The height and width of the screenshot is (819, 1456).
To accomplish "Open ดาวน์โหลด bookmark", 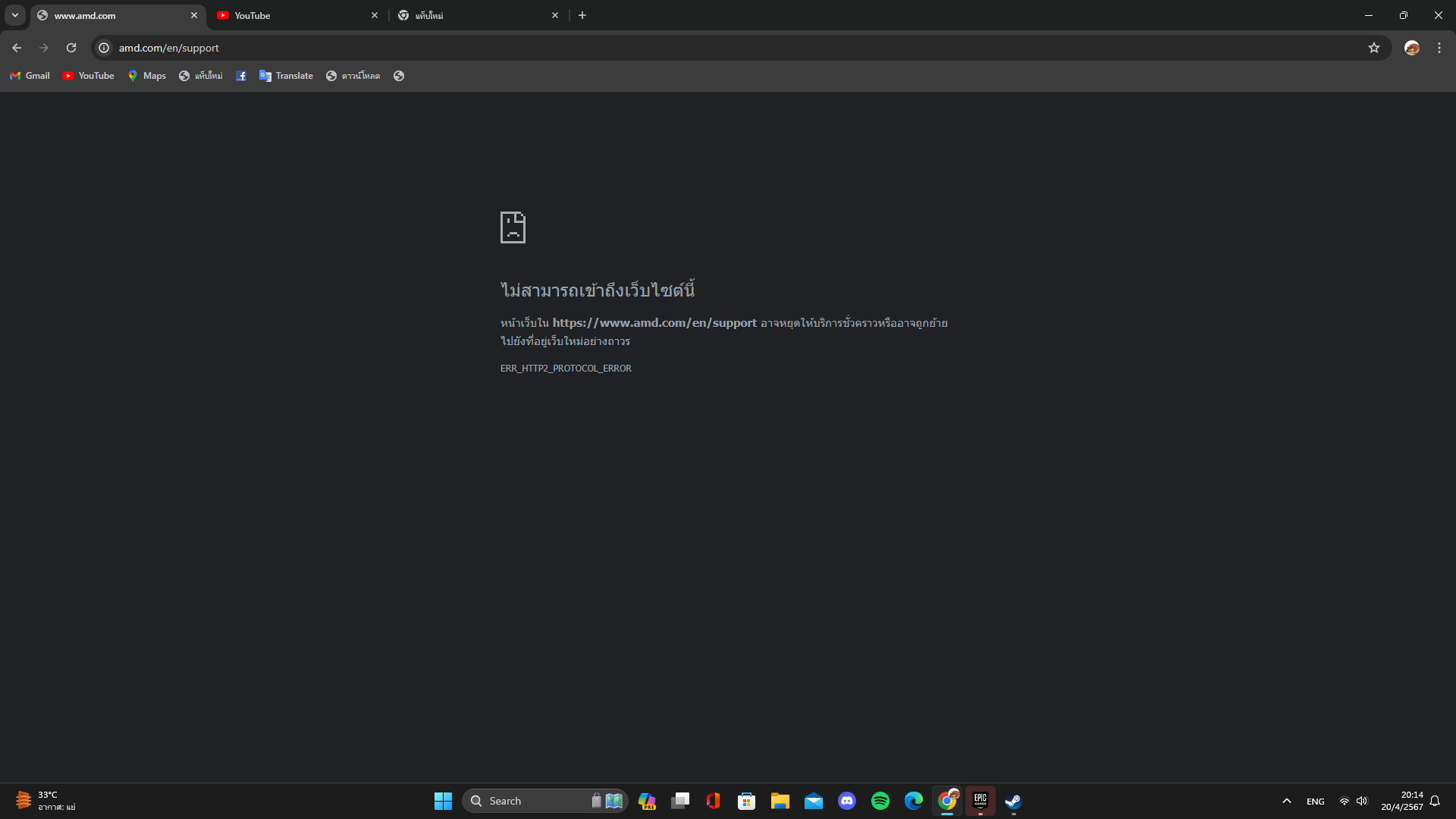I will [x=353, y=76].
